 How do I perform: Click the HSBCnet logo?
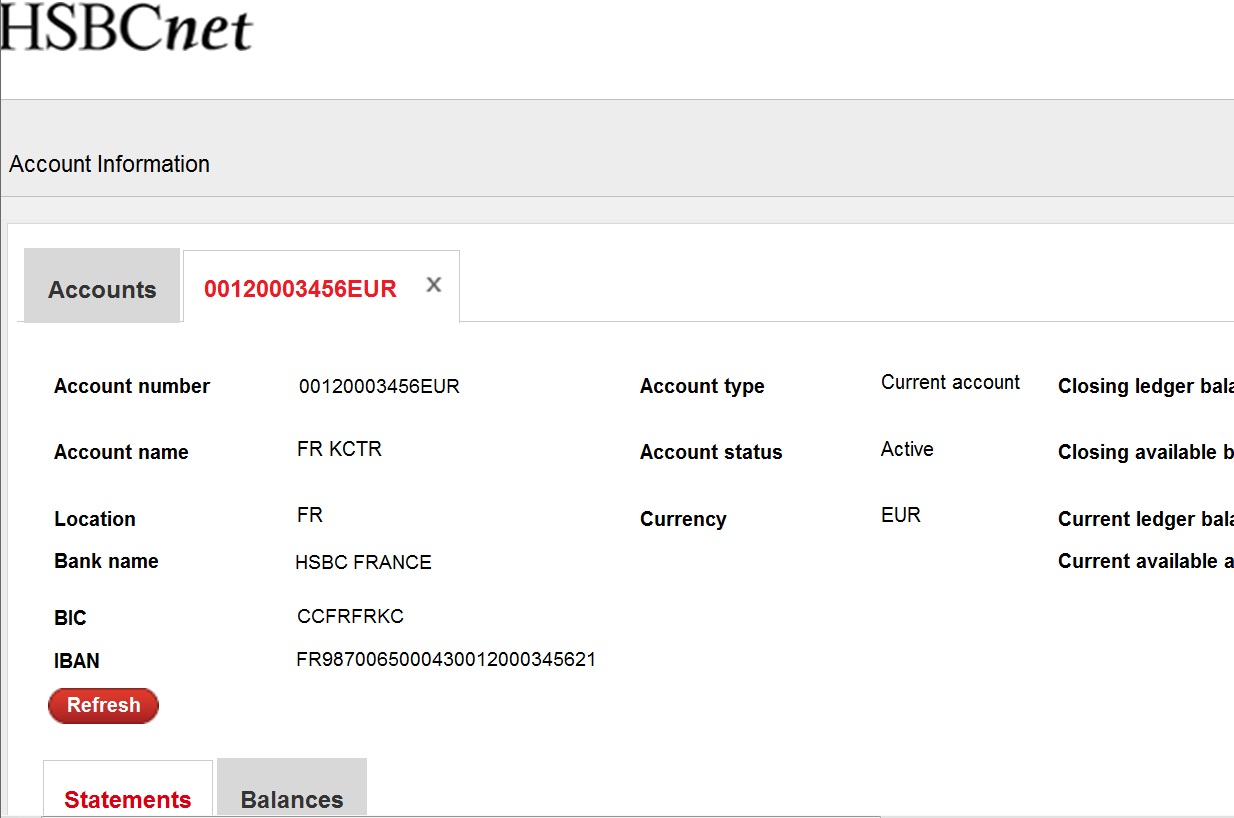[x=127, y=27]
